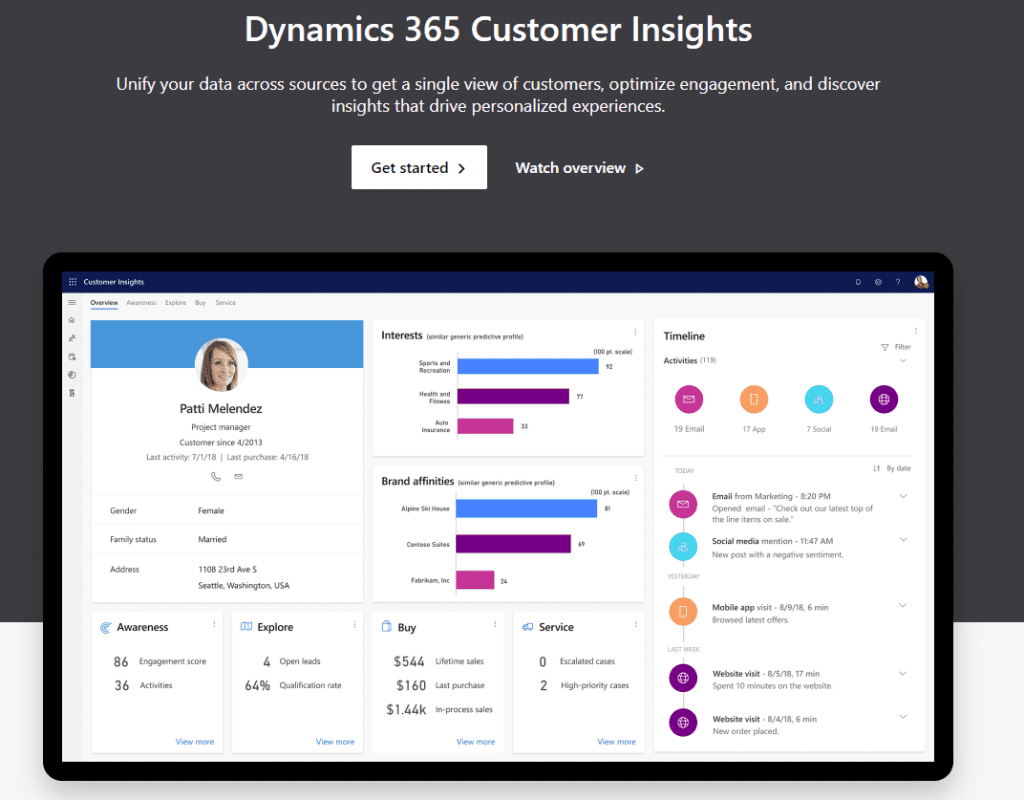1024x800 pixels.
Task: Click the Watch overview link
Action: tap(579, 168)
